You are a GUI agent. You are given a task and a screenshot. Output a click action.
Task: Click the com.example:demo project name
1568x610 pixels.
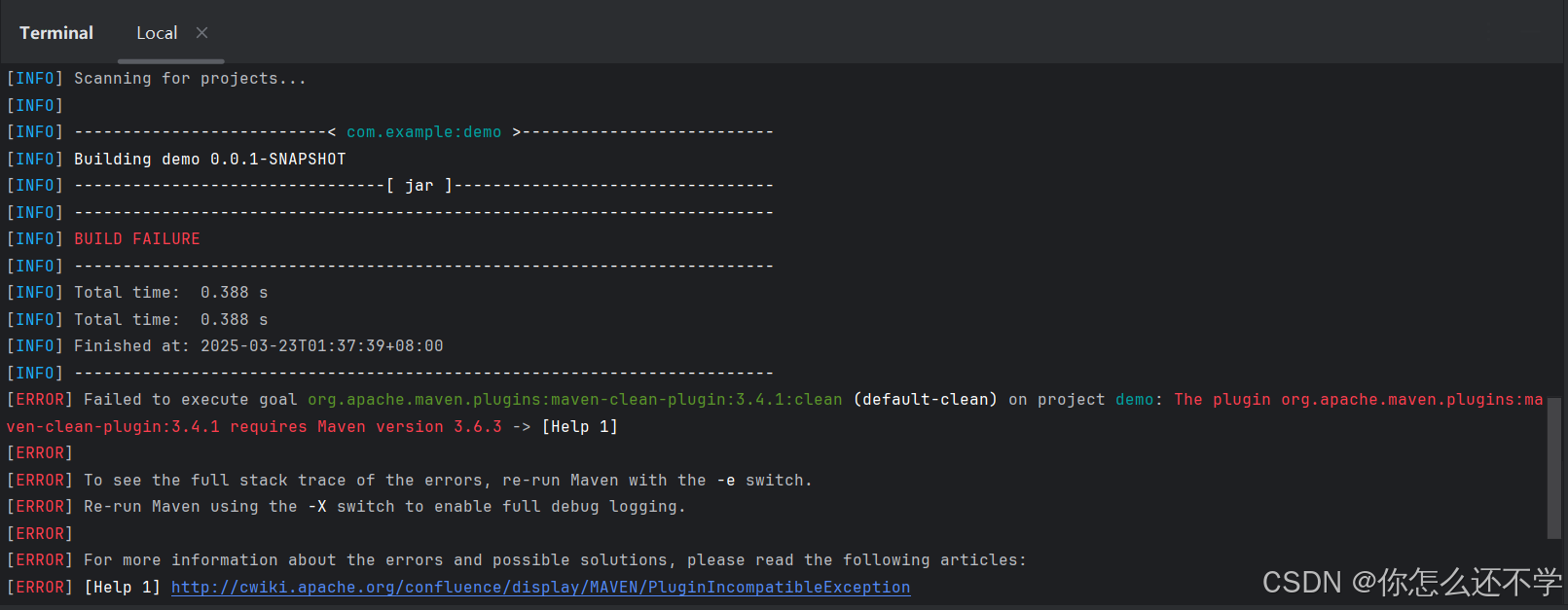coord(424,131)
